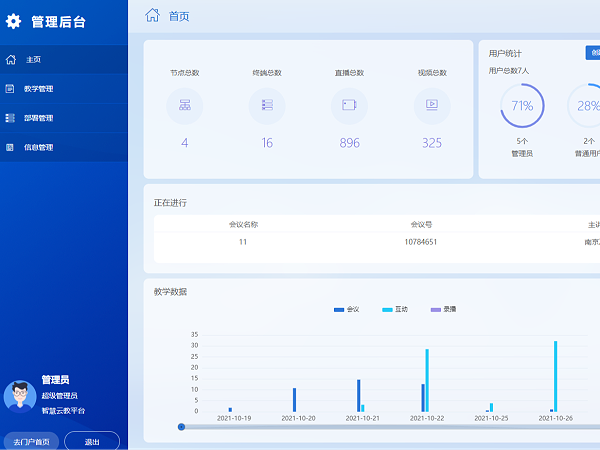Image resolution: width=600 pixels, height=450 pixels.
Task: Click the 视频总数 play icon
Action: click(432, 105)
